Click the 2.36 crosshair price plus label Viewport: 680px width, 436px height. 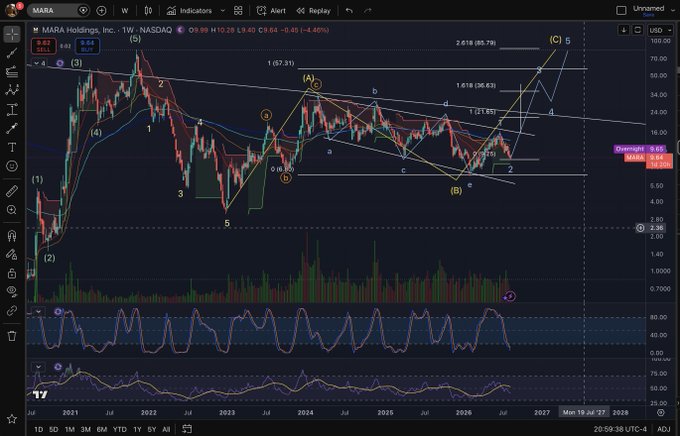click(652, 228)
